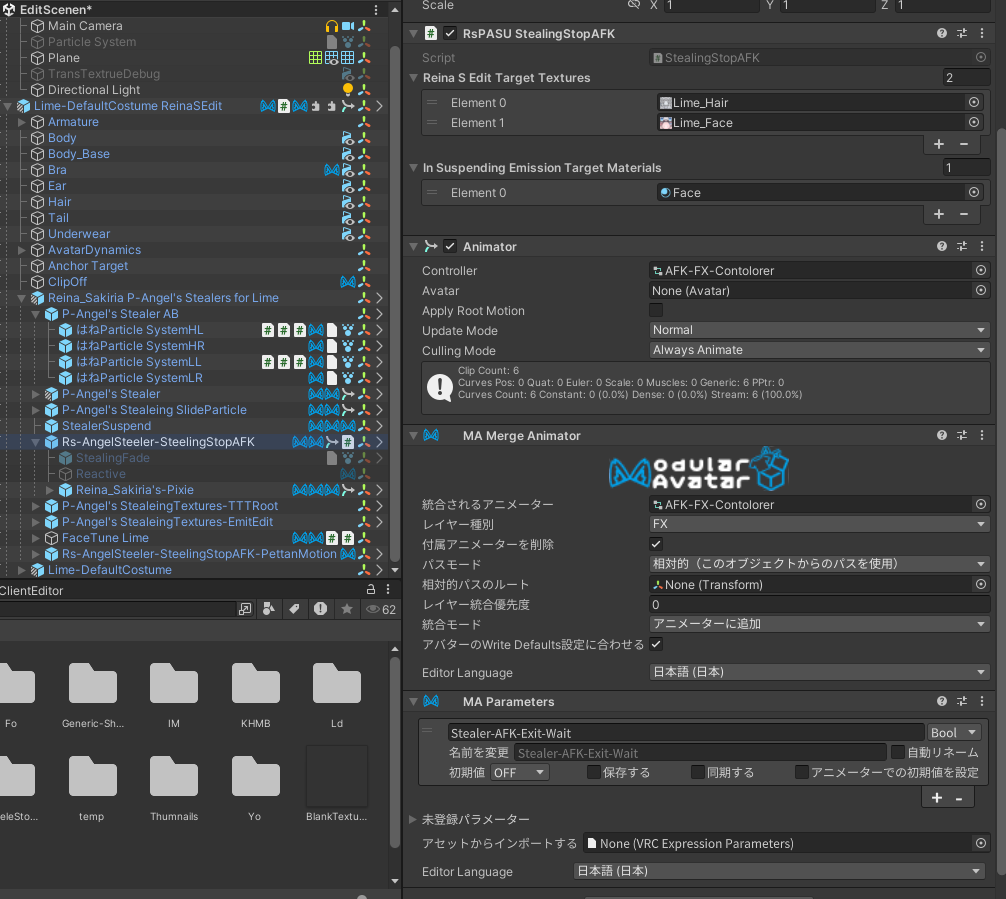
Task: Add element to Reina S Edit Target Textures
Action: pyautogui.click(x=939, y=144)
